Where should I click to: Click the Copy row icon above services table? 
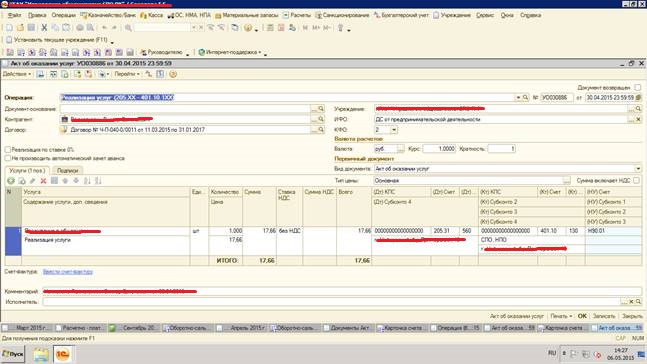point(22,181)
